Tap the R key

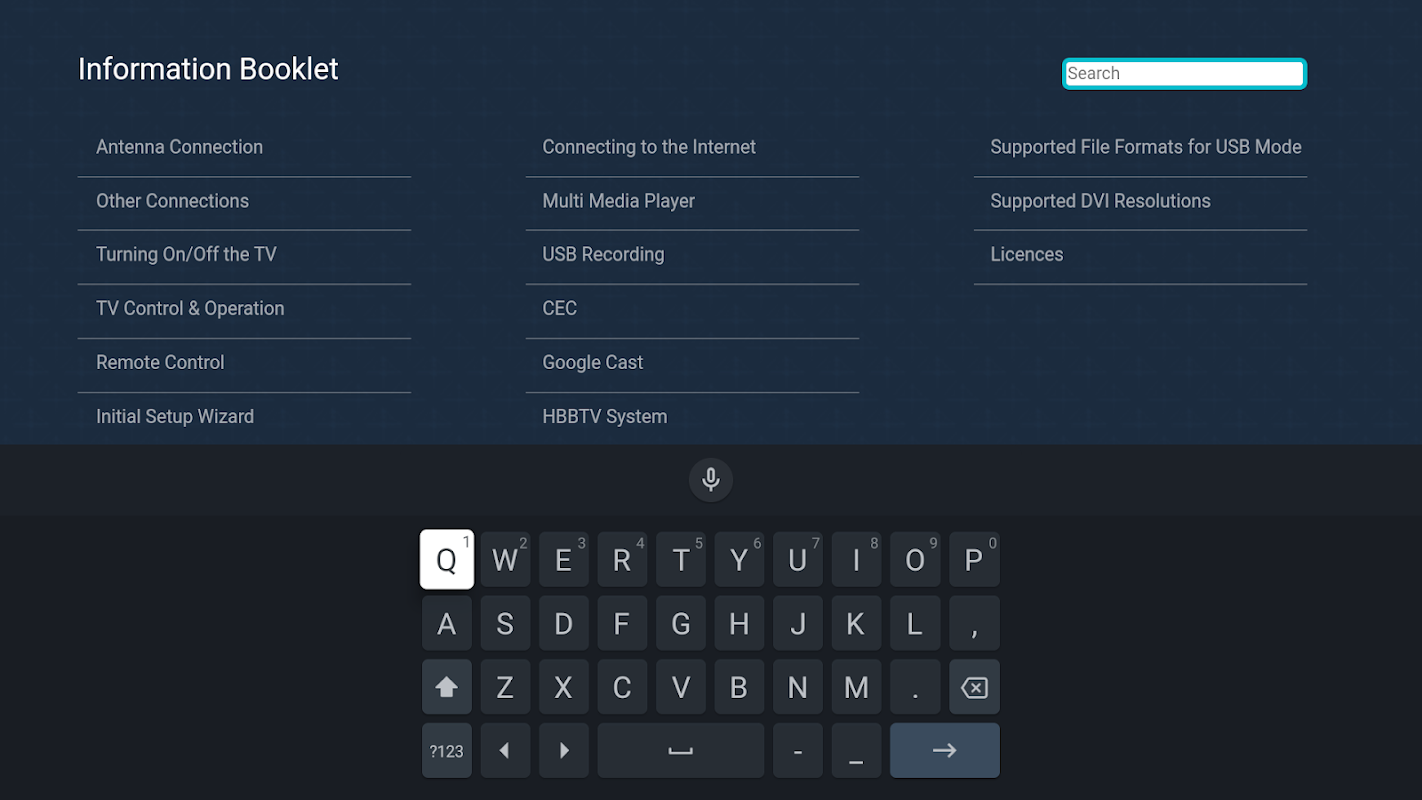tap(622, 560)
